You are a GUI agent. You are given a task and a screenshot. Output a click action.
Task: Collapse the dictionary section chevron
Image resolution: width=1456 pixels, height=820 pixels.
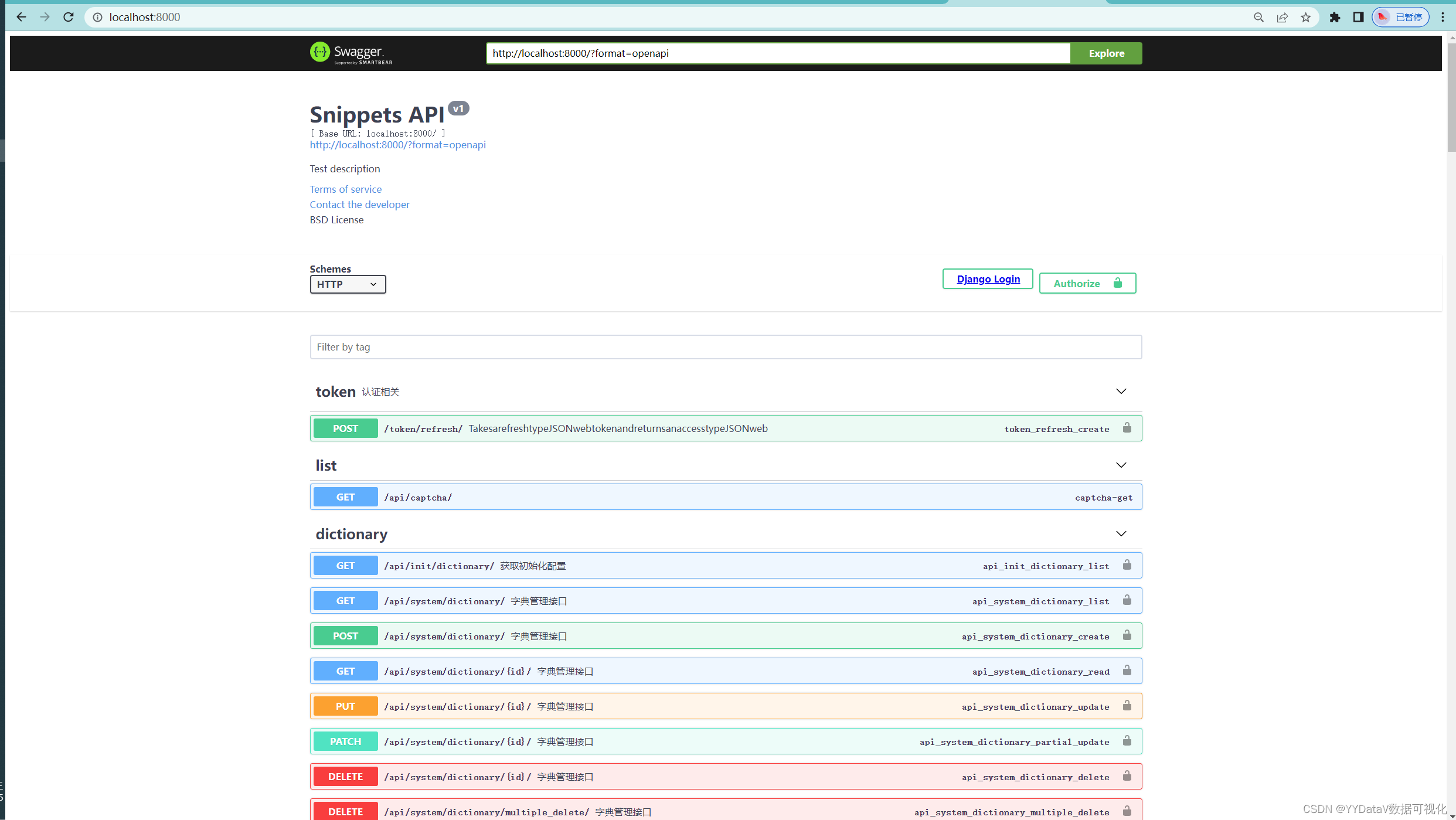[x=1121, y=533]
